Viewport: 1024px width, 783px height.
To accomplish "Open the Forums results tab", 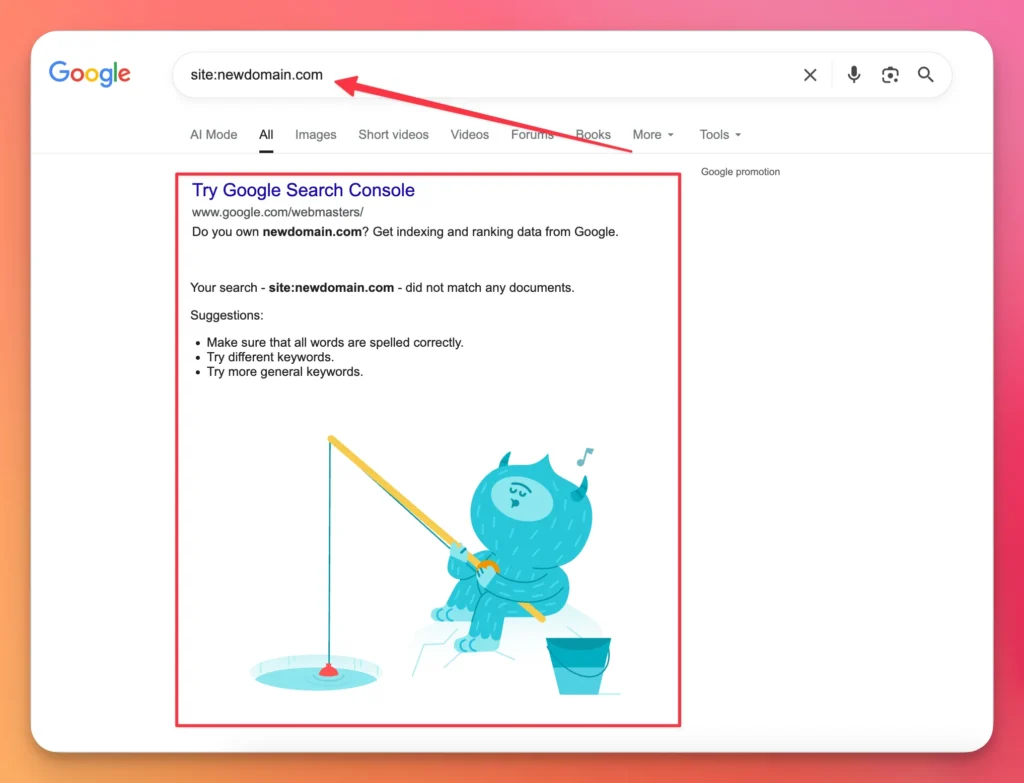I will coord(532,134).
